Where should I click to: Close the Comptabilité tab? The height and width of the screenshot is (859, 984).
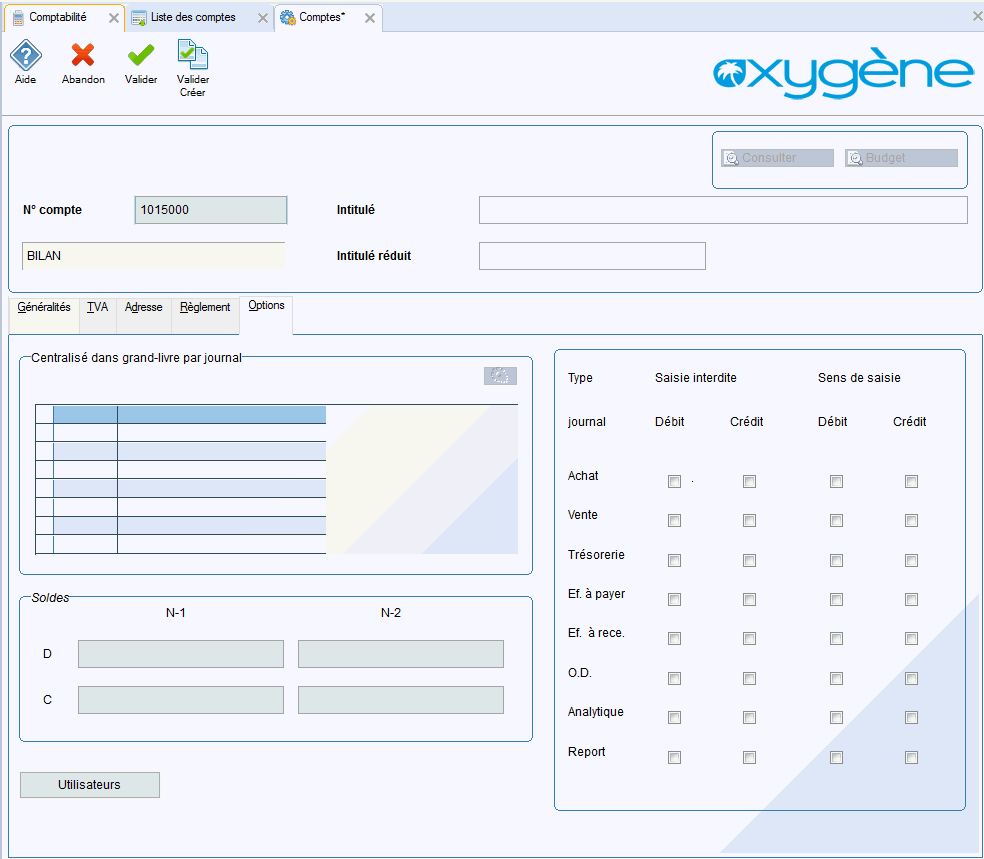113,18
